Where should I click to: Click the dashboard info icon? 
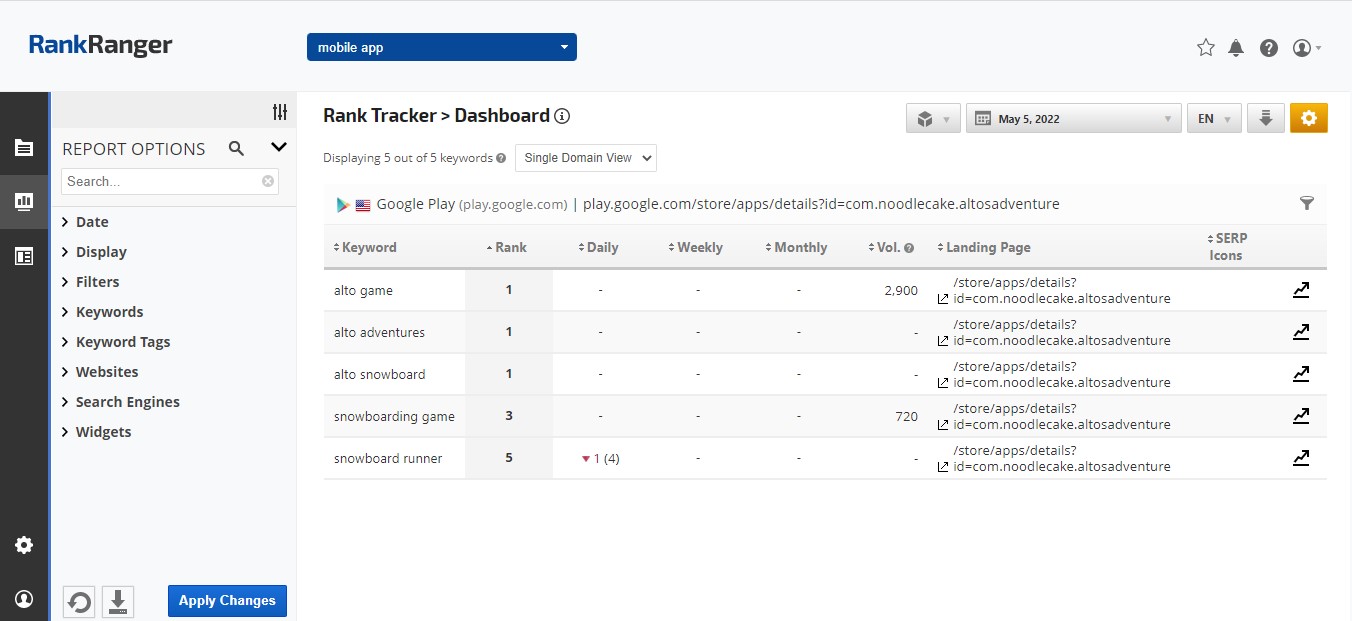click(562, 116)
